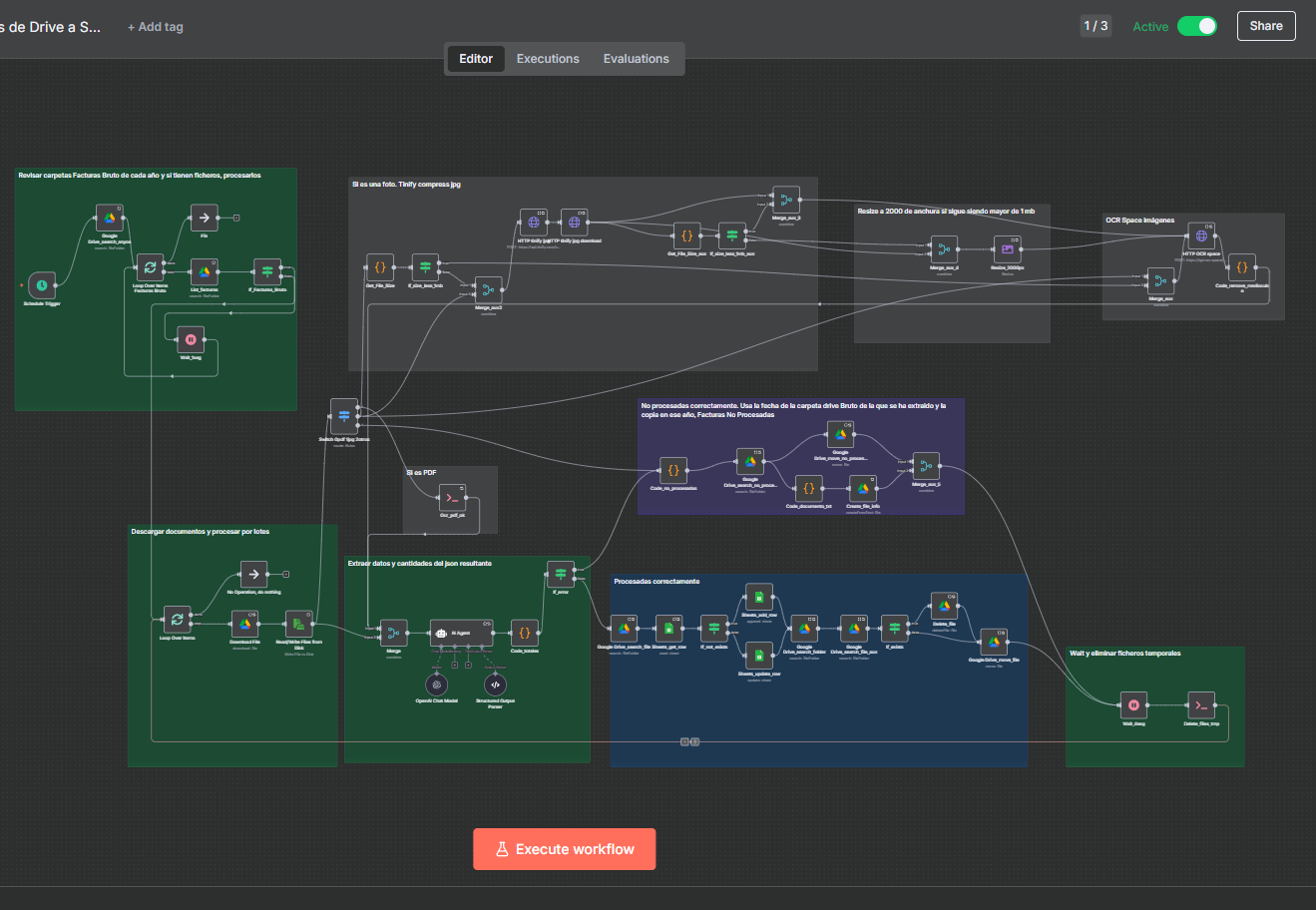Select the Download File Google Drive node
The image size is (1316, 910).
245,625
